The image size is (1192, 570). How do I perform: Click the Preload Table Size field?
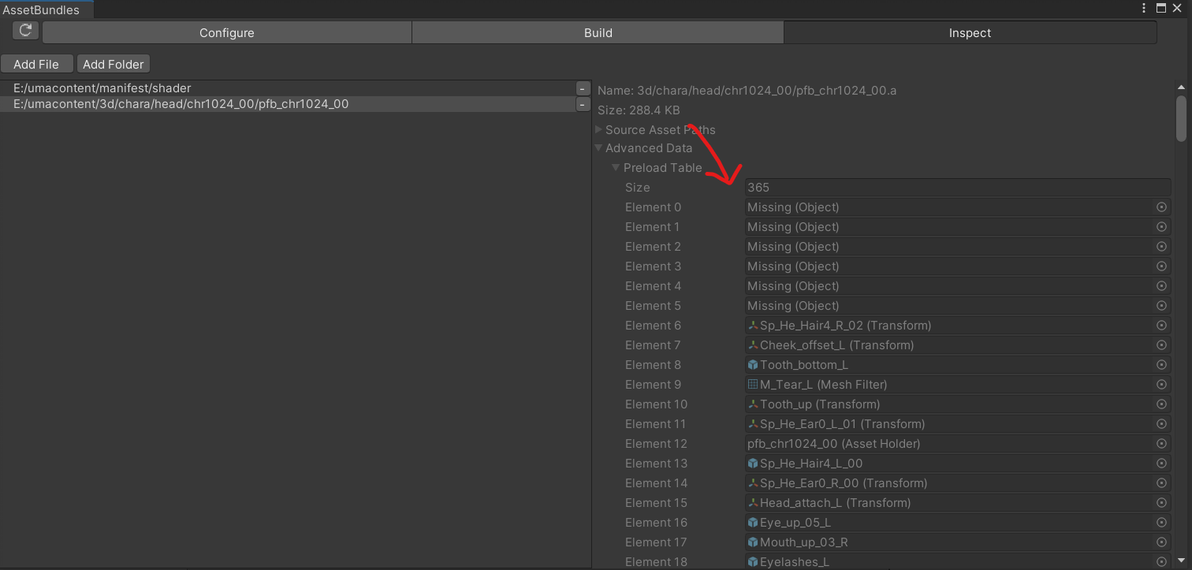click(x=957, y=187)
